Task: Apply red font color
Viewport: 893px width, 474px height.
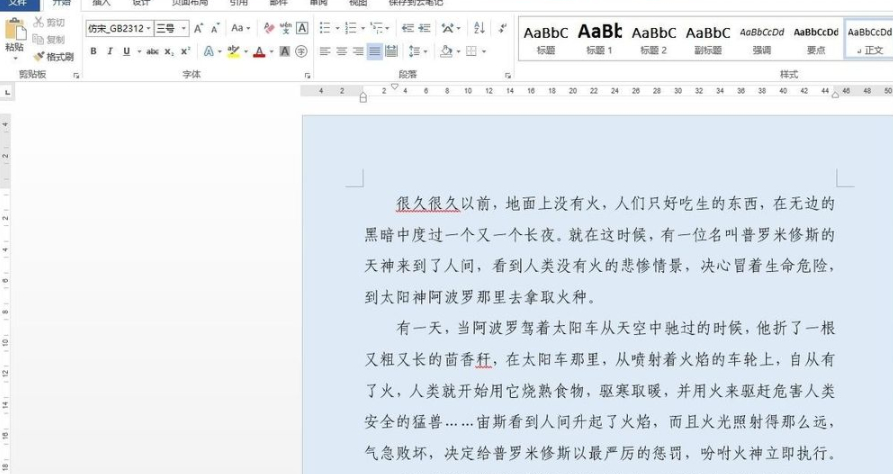Action: pos(259,51)
